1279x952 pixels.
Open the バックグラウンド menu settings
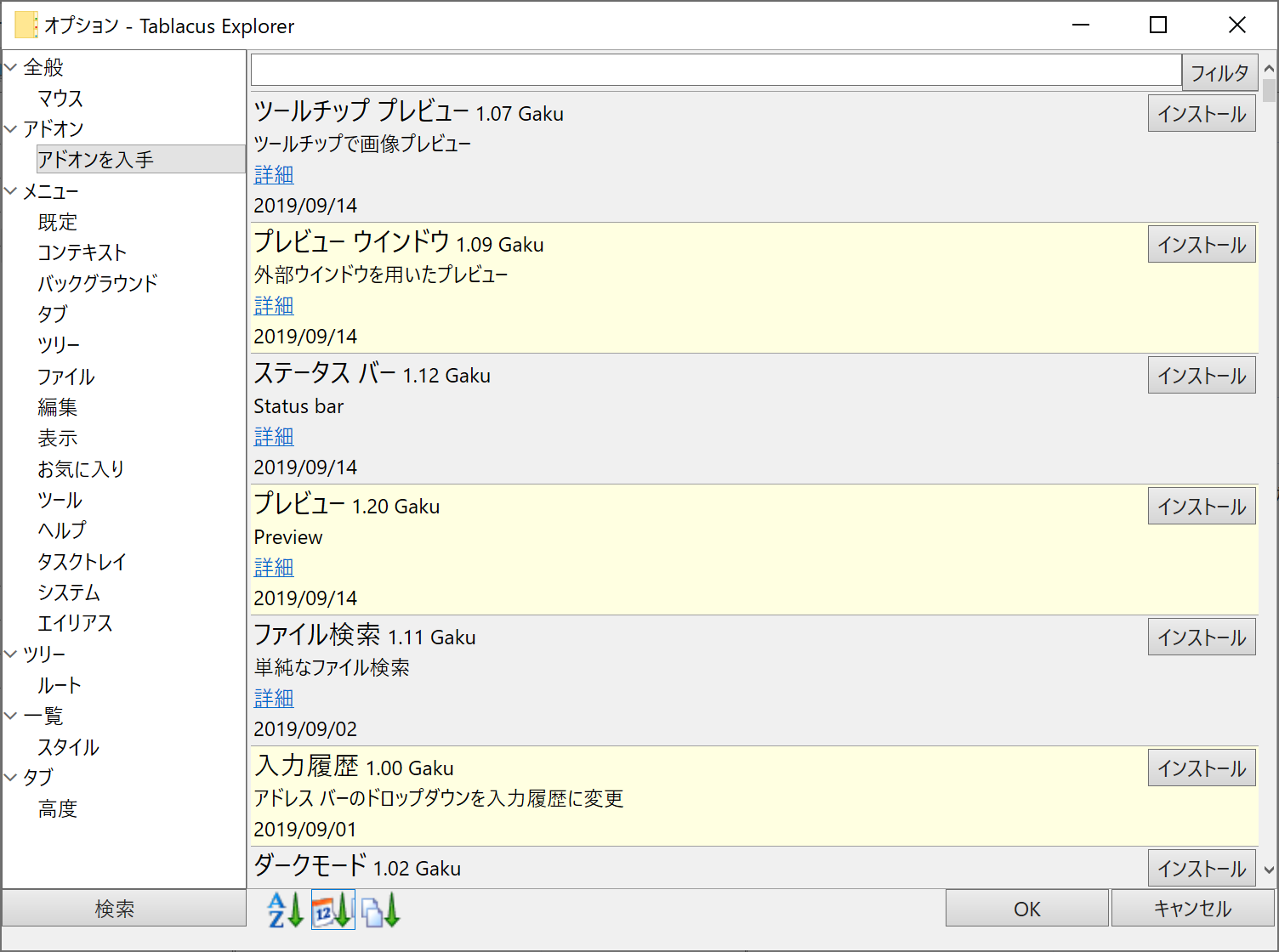coord(98,283)
